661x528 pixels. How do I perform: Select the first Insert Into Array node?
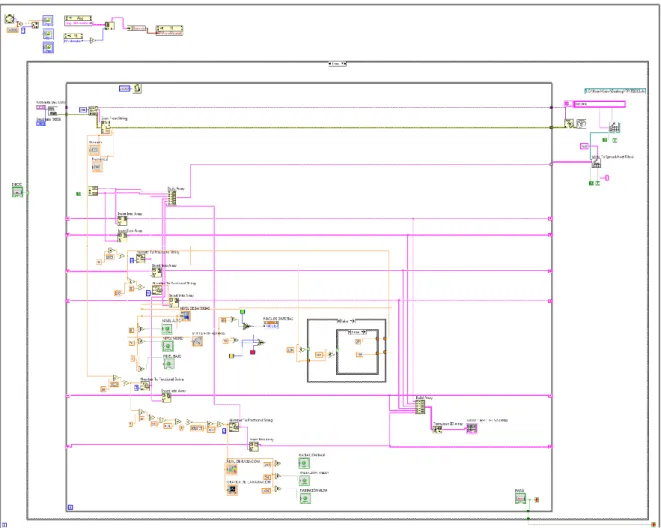[122, 221]
